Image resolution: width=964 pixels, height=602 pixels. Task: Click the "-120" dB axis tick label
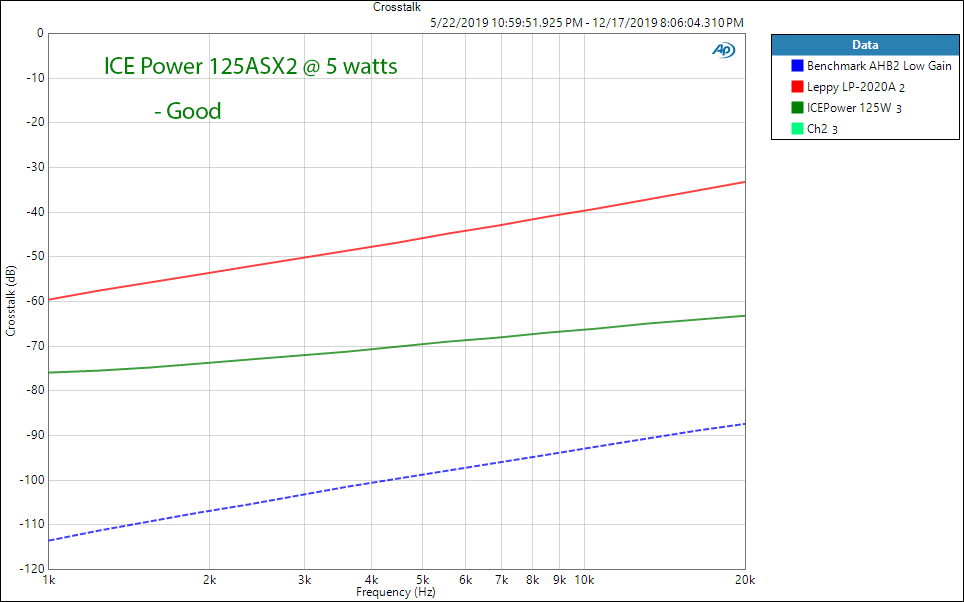[33, 569]
